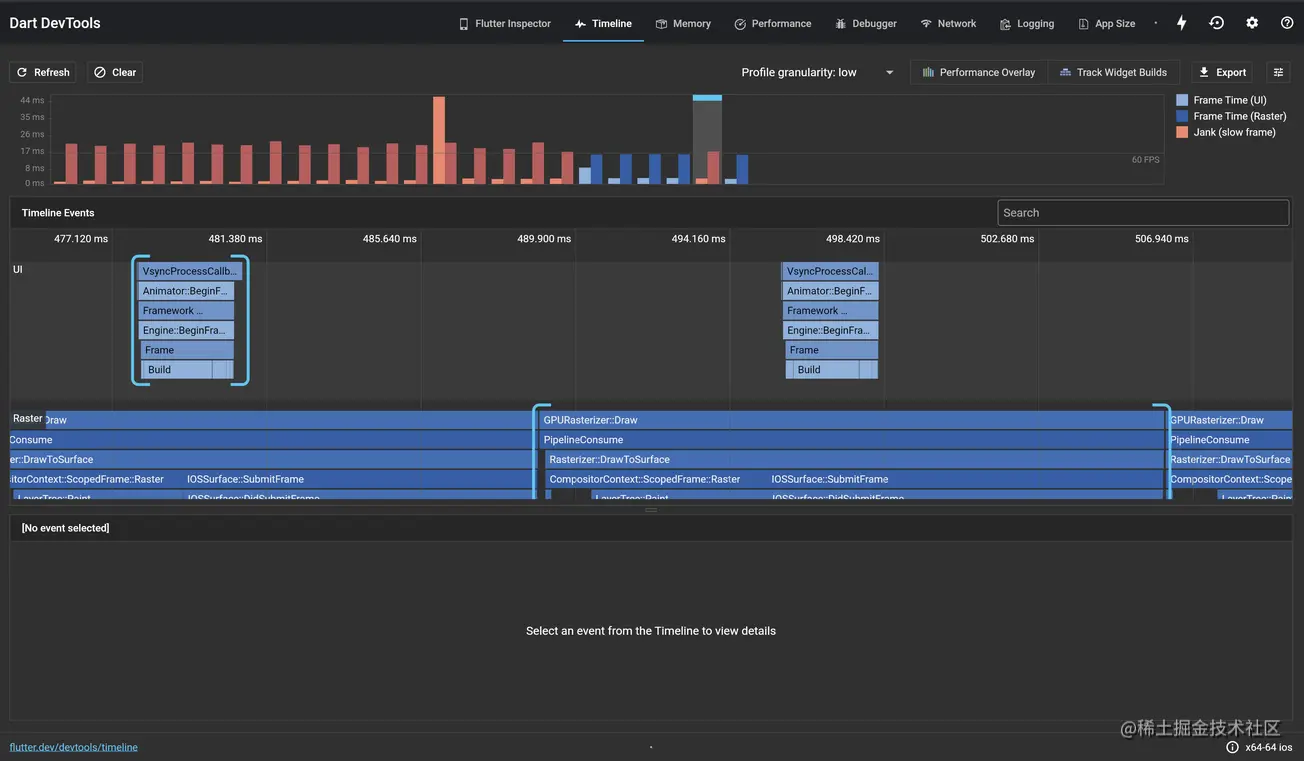Image resolution: width=1304 pixels, height=761 pixels.
Task: Trigger hot reload with the lightning icon
Action: 1181,23
